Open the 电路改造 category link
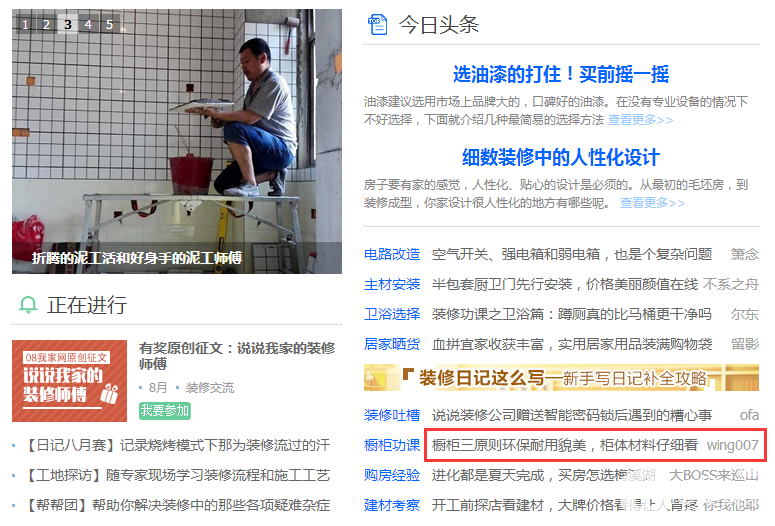775x526 pixels. coord(392,254)
